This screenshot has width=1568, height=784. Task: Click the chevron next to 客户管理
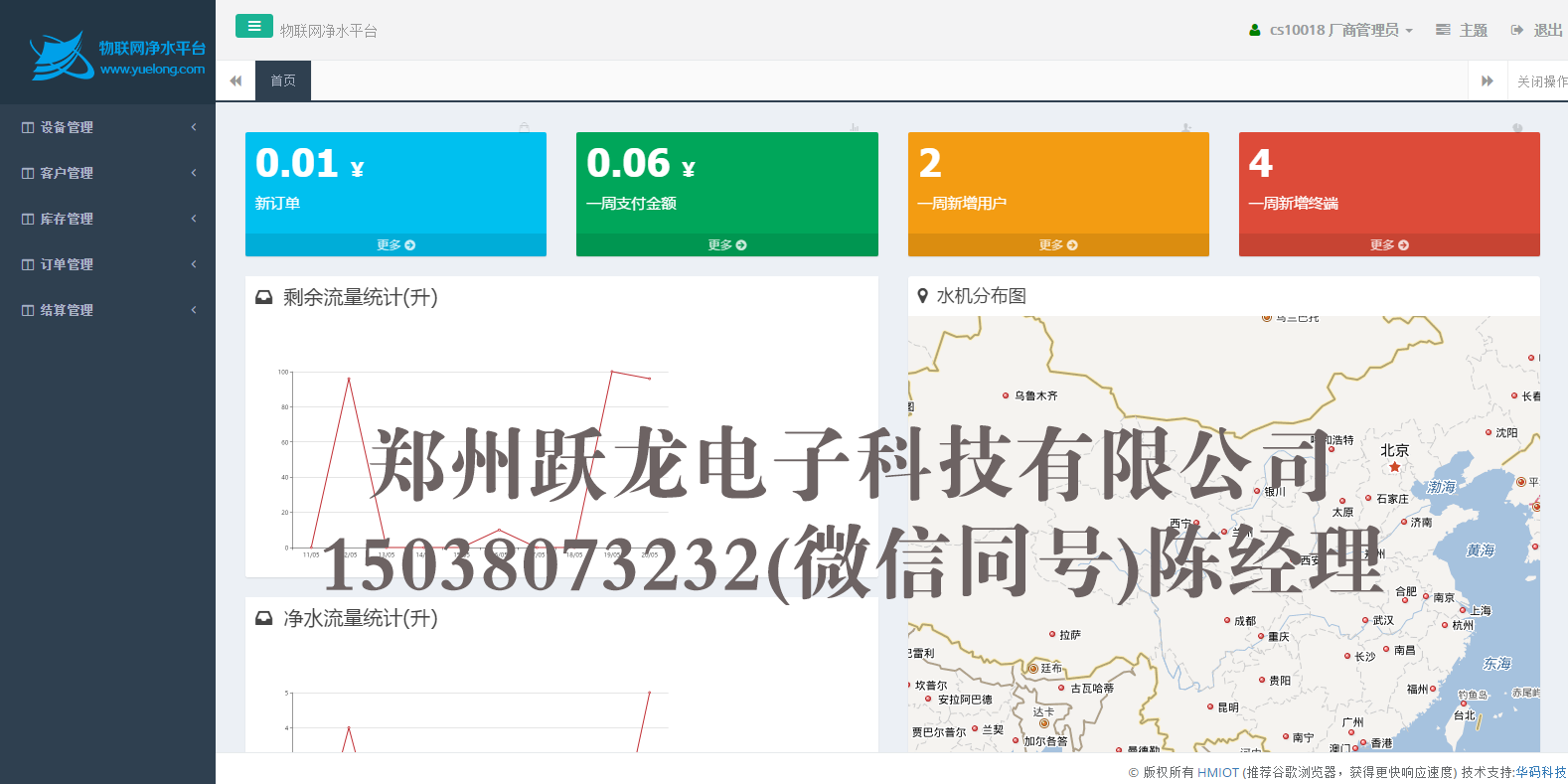click(x=194, y=173)
